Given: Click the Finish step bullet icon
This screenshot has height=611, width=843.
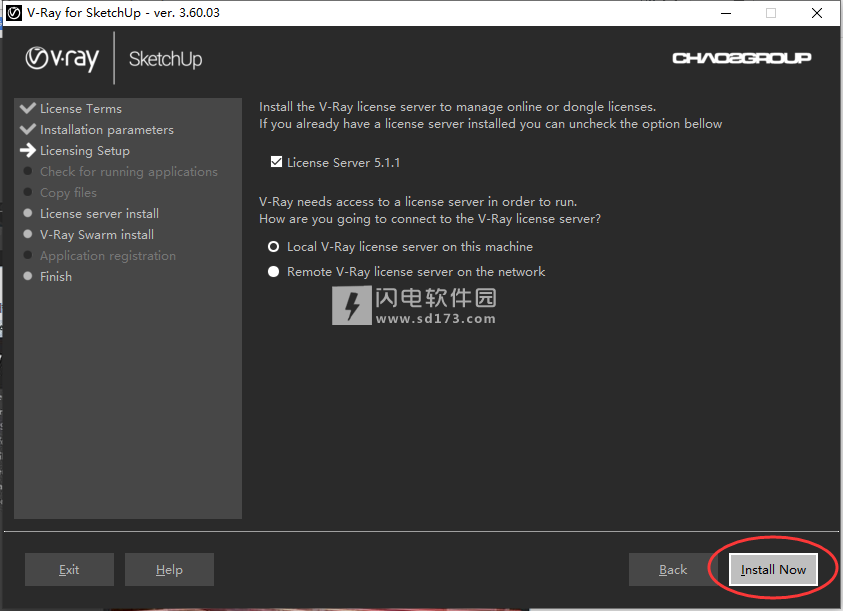Looking at the screenshot, I should coord(28,276).
